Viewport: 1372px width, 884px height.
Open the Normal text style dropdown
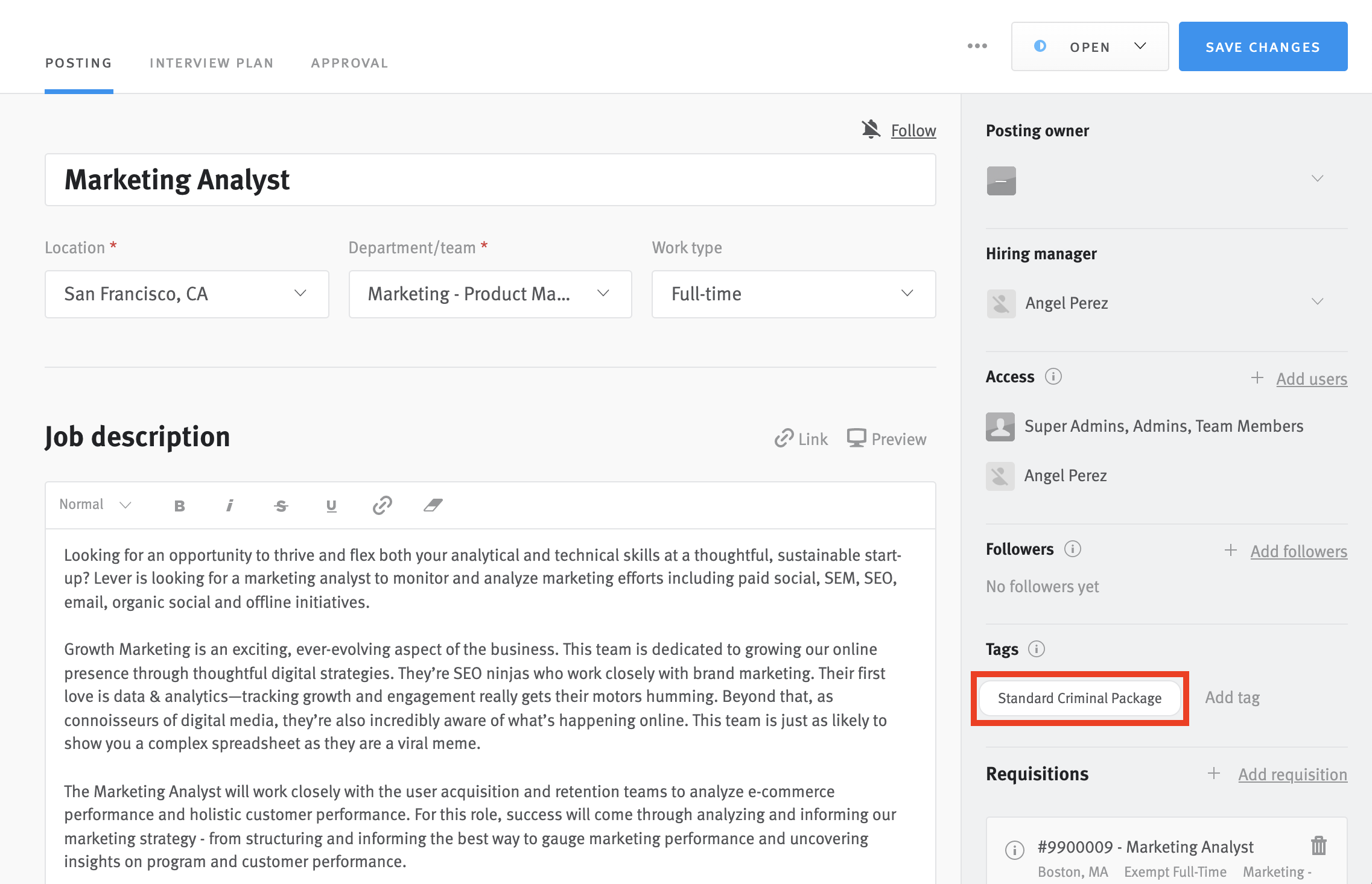pos(95,505)
